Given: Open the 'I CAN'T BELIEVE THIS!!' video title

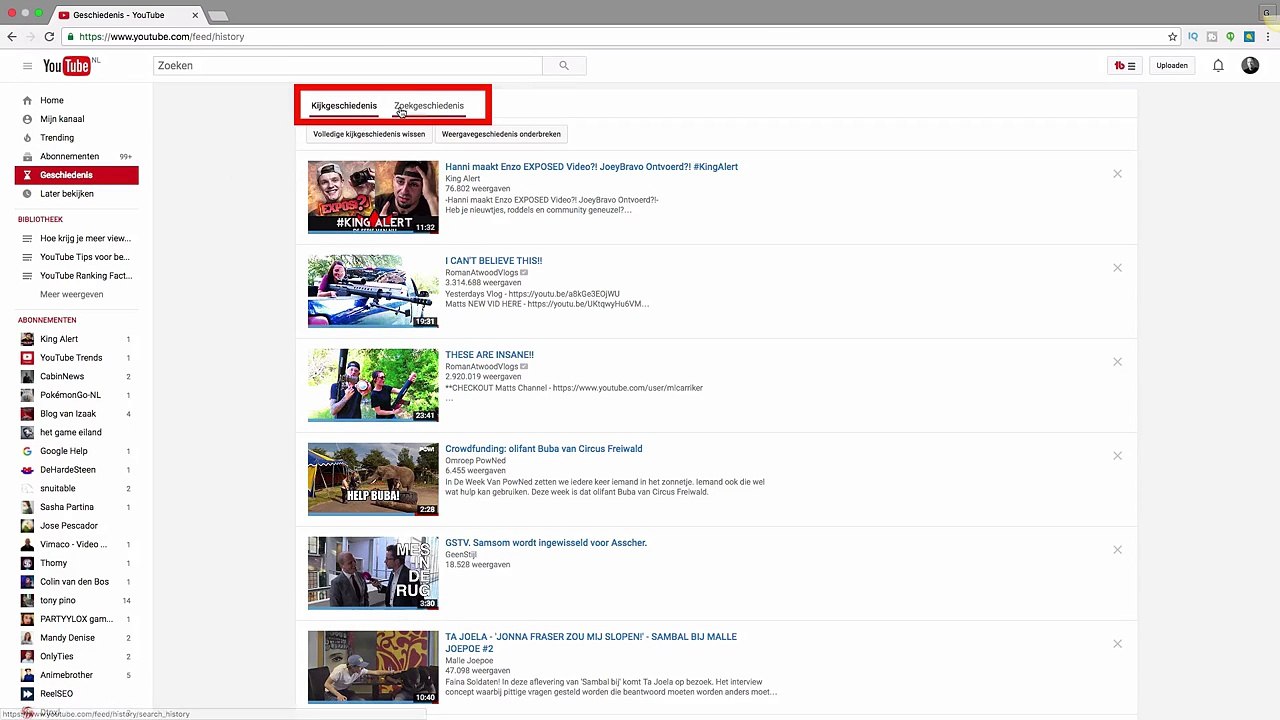Looking at the screenshot, I should pyautogui.click(x=494, y=261).
